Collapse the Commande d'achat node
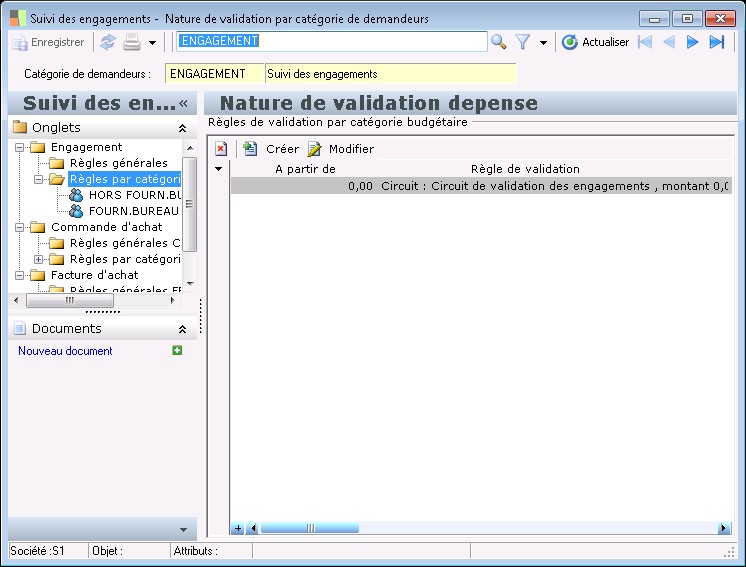Screen dimensions: 746x567 (20, 227)
